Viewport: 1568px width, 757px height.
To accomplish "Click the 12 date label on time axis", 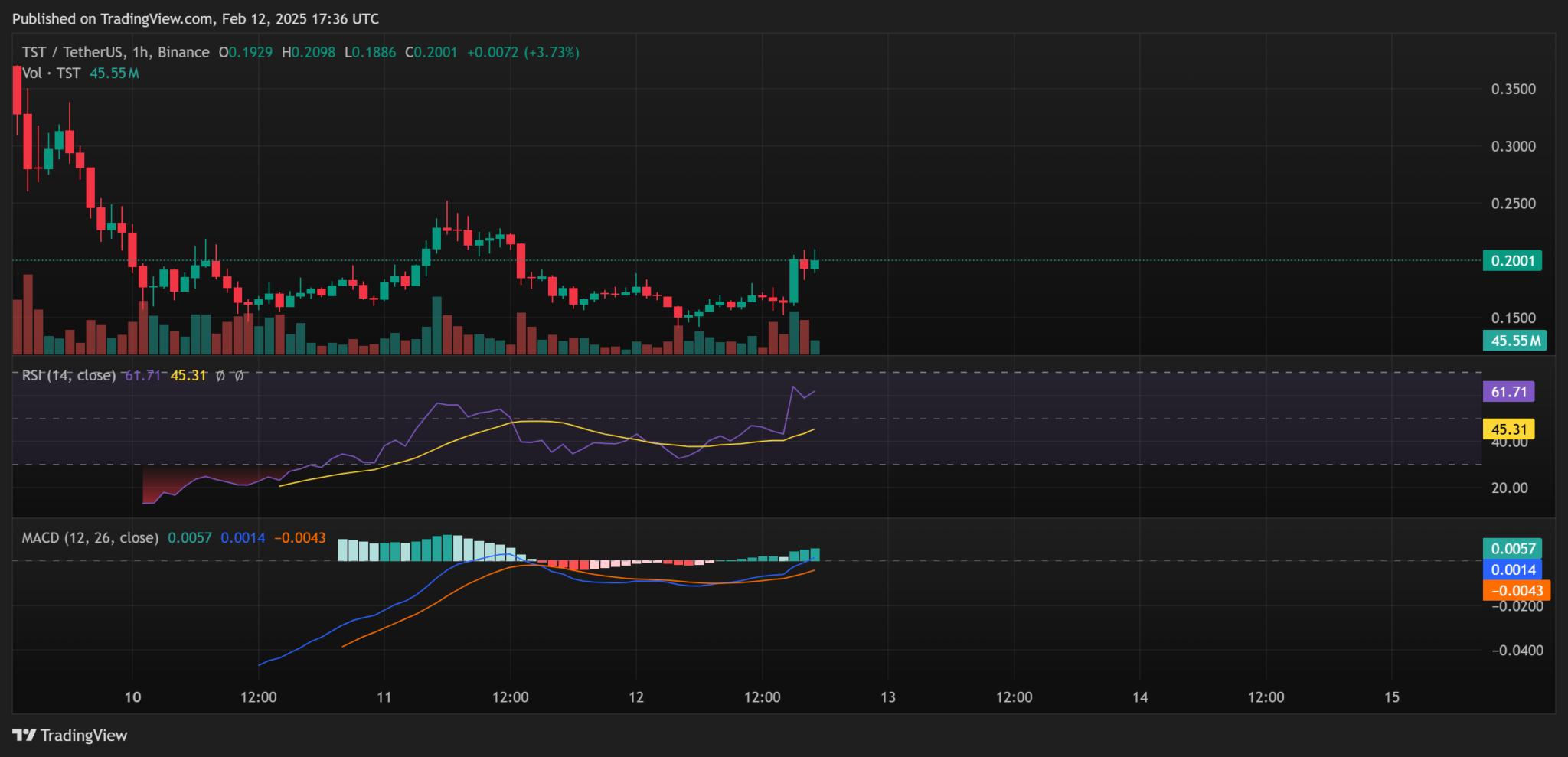I will 635,697.
